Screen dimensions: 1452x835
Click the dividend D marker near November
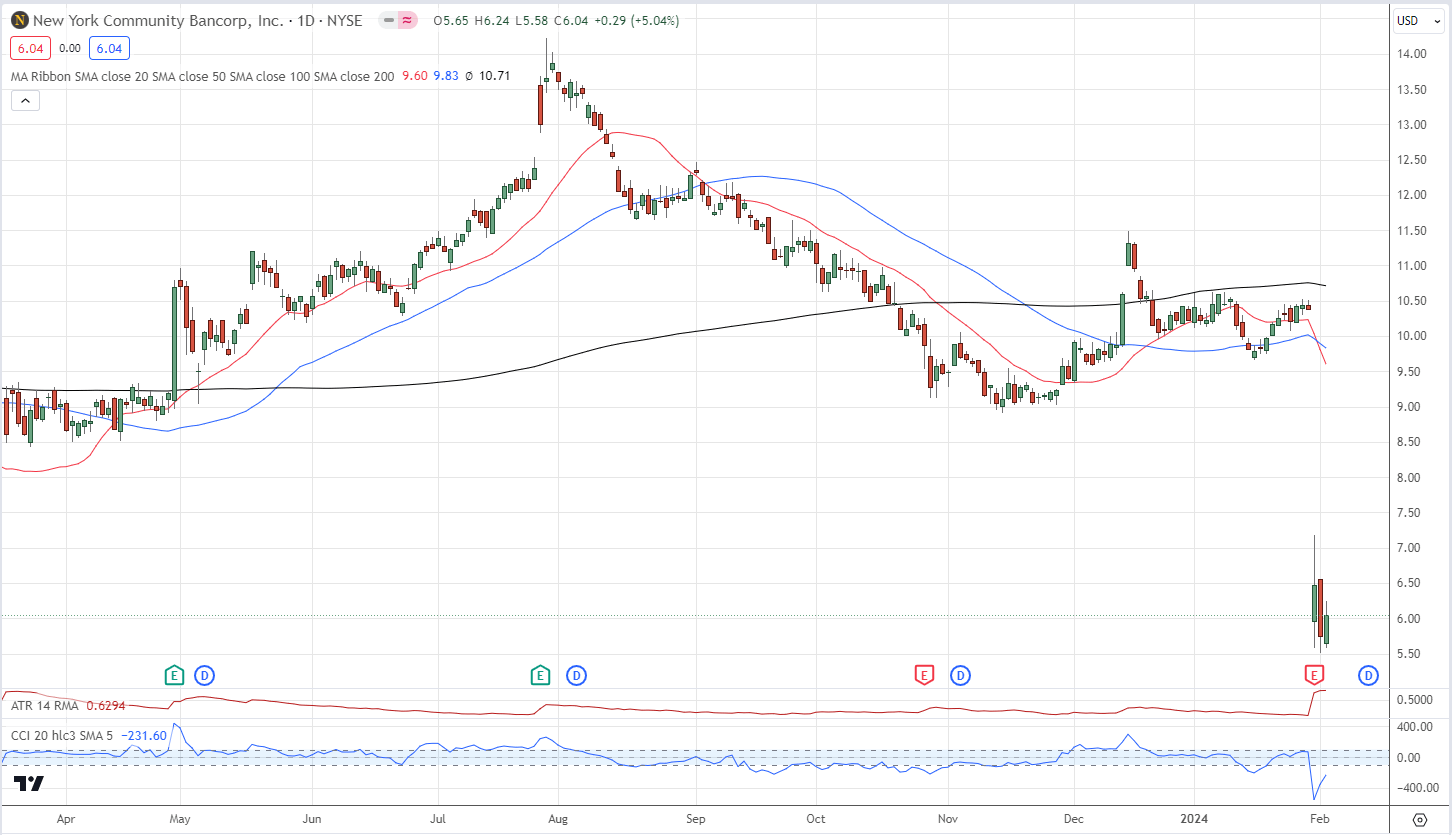[x=960, y=675]
